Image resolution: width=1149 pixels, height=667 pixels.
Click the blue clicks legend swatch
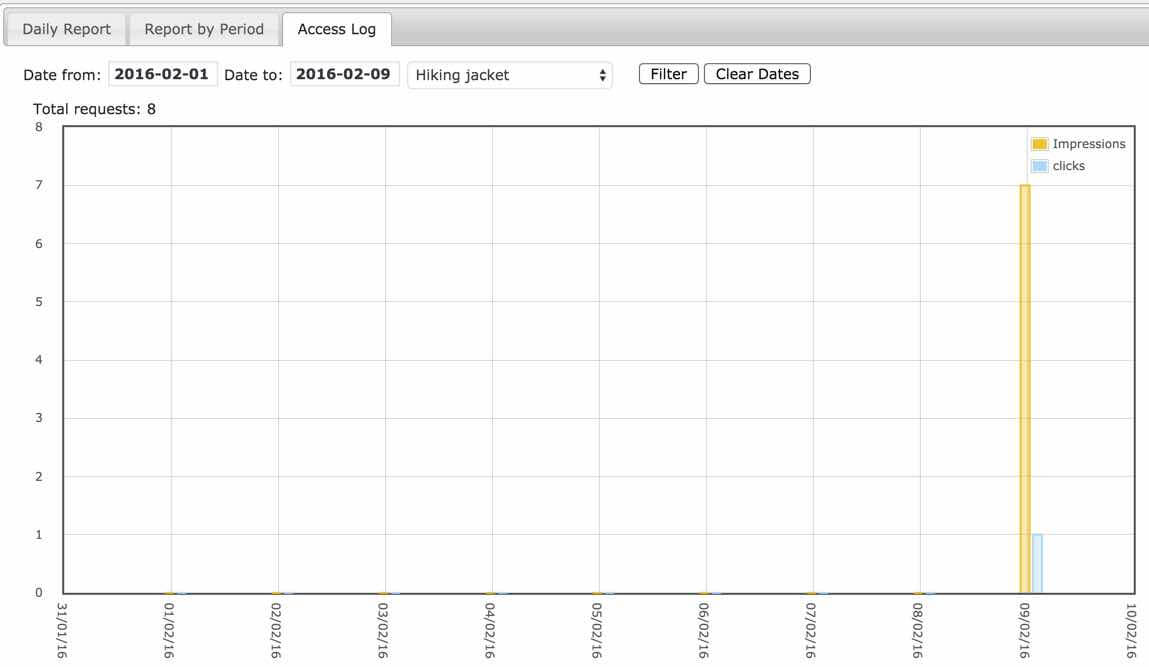point(1039,166)
